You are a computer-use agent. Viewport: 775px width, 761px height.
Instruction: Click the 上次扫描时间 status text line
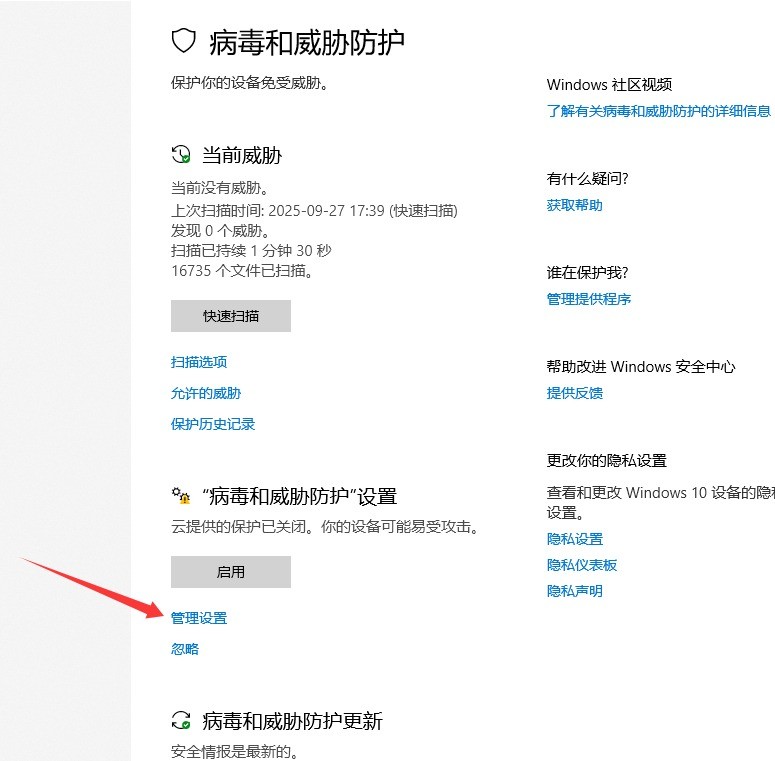click(314, 210)
